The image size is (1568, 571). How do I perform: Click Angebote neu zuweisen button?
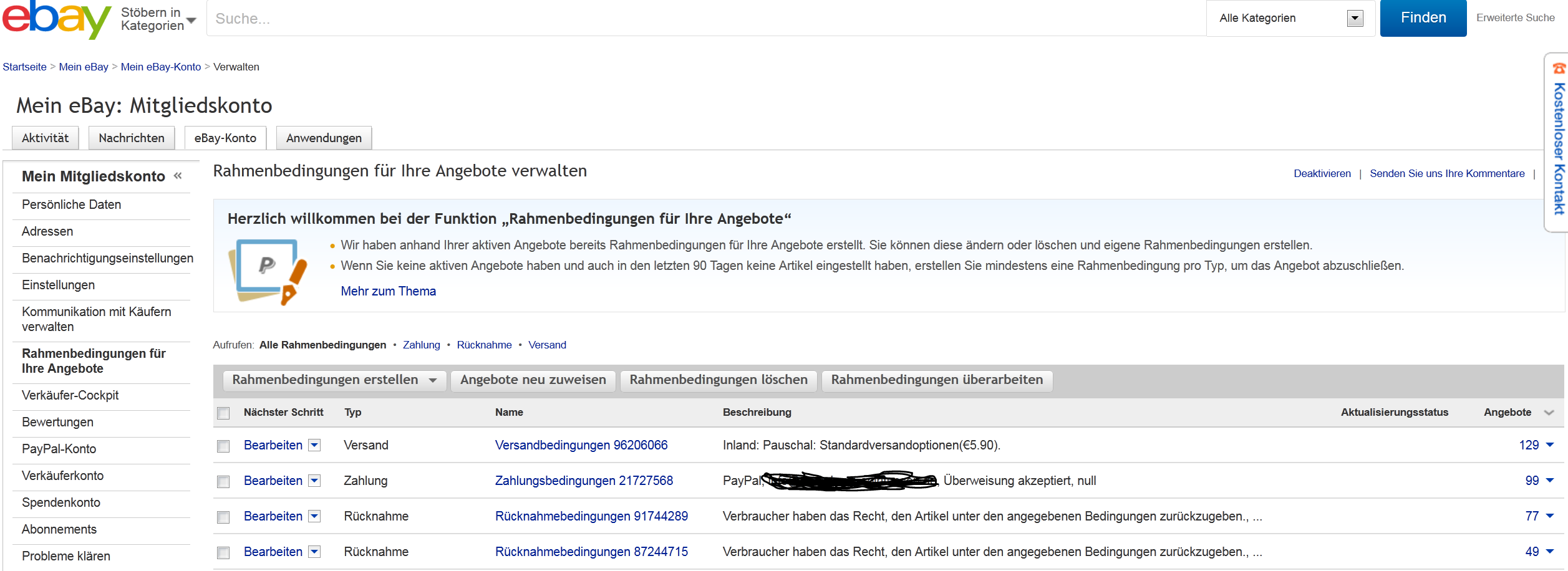pos(533,380)
